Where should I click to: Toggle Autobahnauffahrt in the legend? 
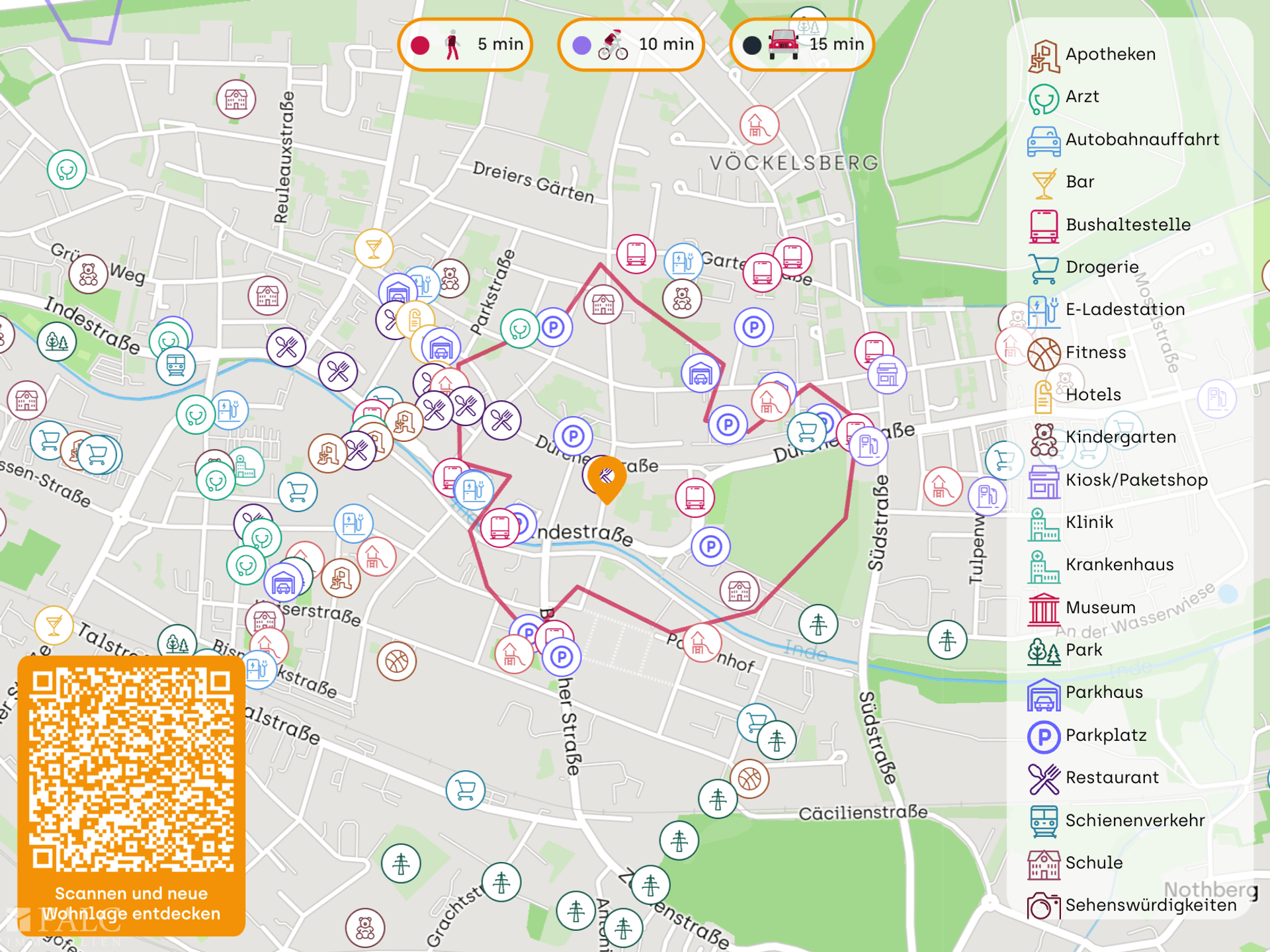coord(1123,140)
